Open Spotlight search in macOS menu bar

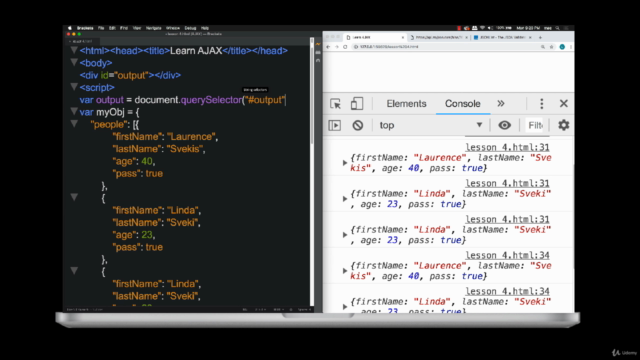click(x=558, y=28)
